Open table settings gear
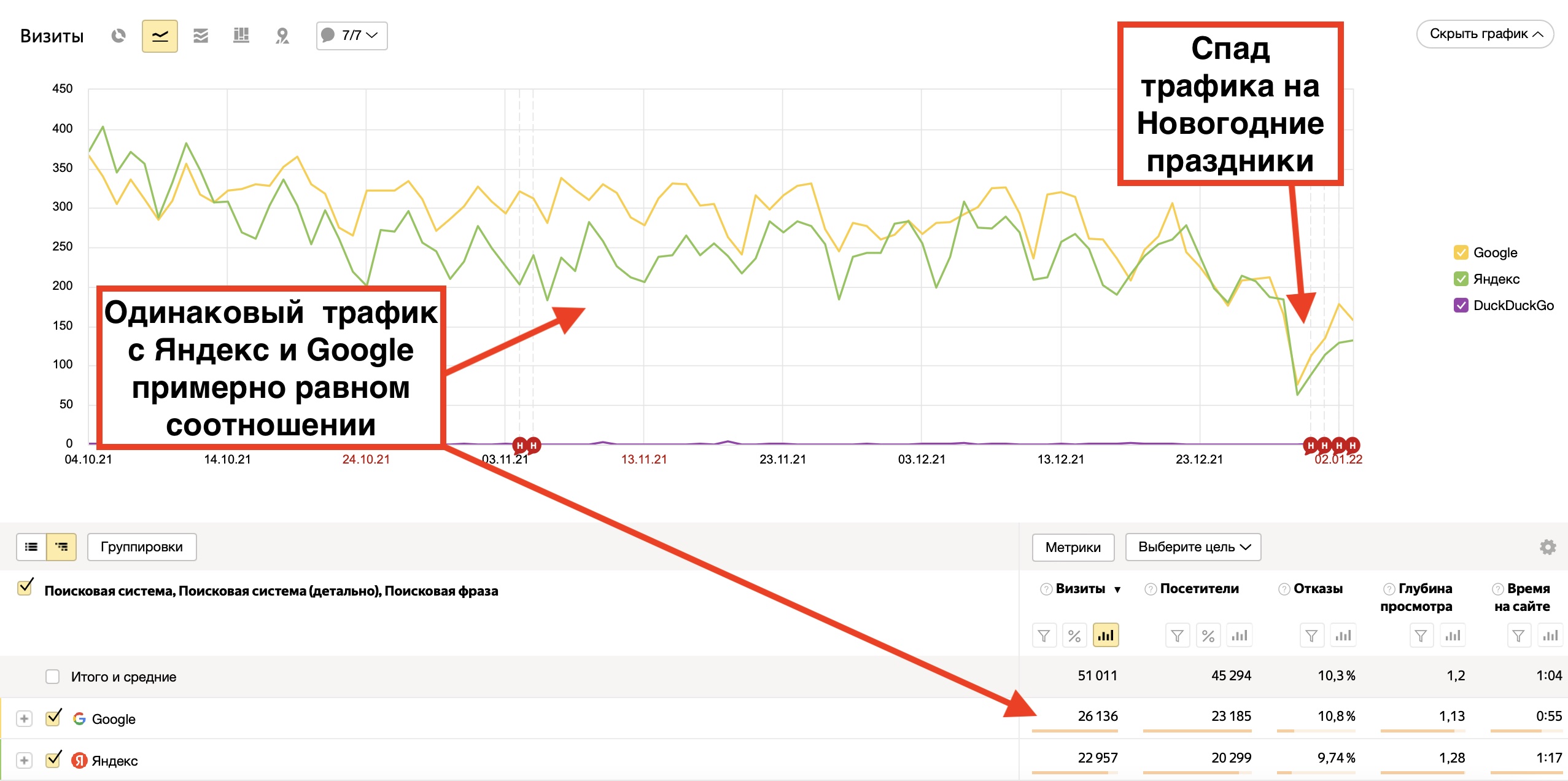Image resolution: width=1568 pixels, height=781 pixels. (1548, 547)
